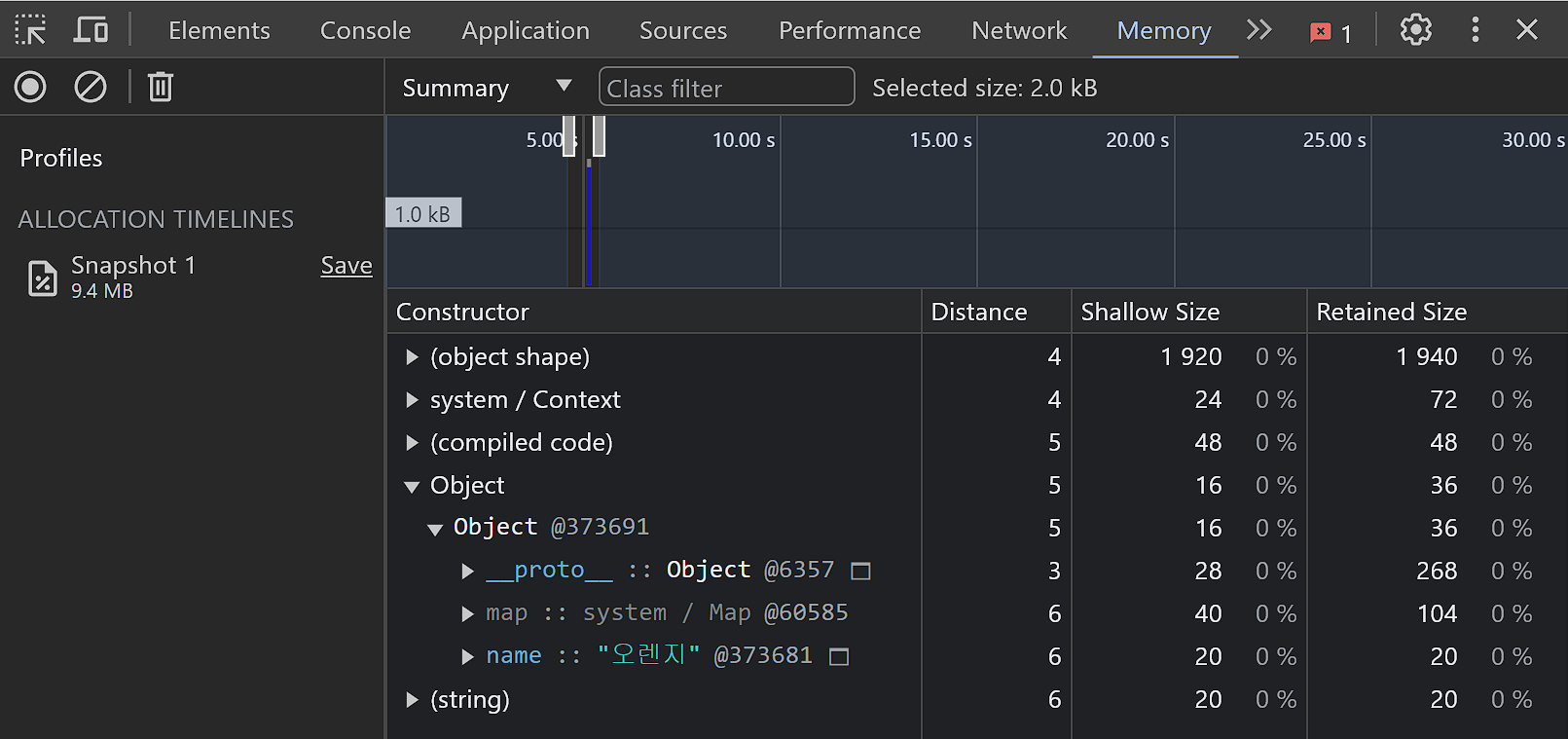Toggle the device toolbar icon
This screenshot has height=739, width=1568.
pos(91,30)
